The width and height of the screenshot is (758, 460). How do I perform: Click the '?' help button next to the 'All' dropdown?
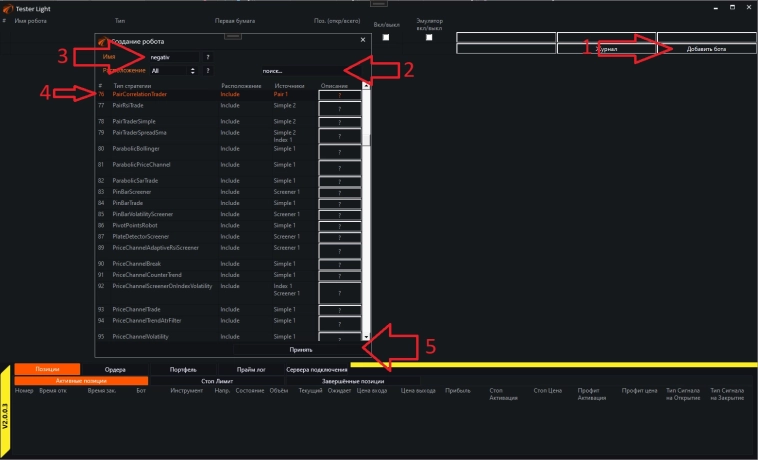pos(208,71)
